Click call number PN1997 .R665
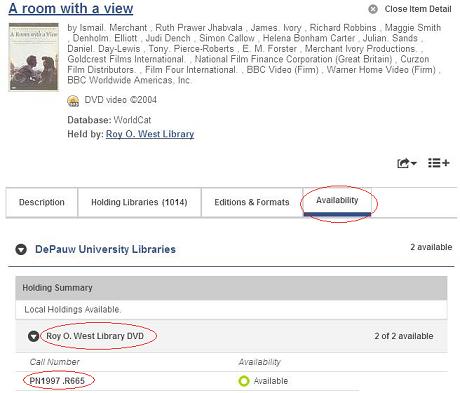This screenshot has width=460, height=393. coord(57,381)
